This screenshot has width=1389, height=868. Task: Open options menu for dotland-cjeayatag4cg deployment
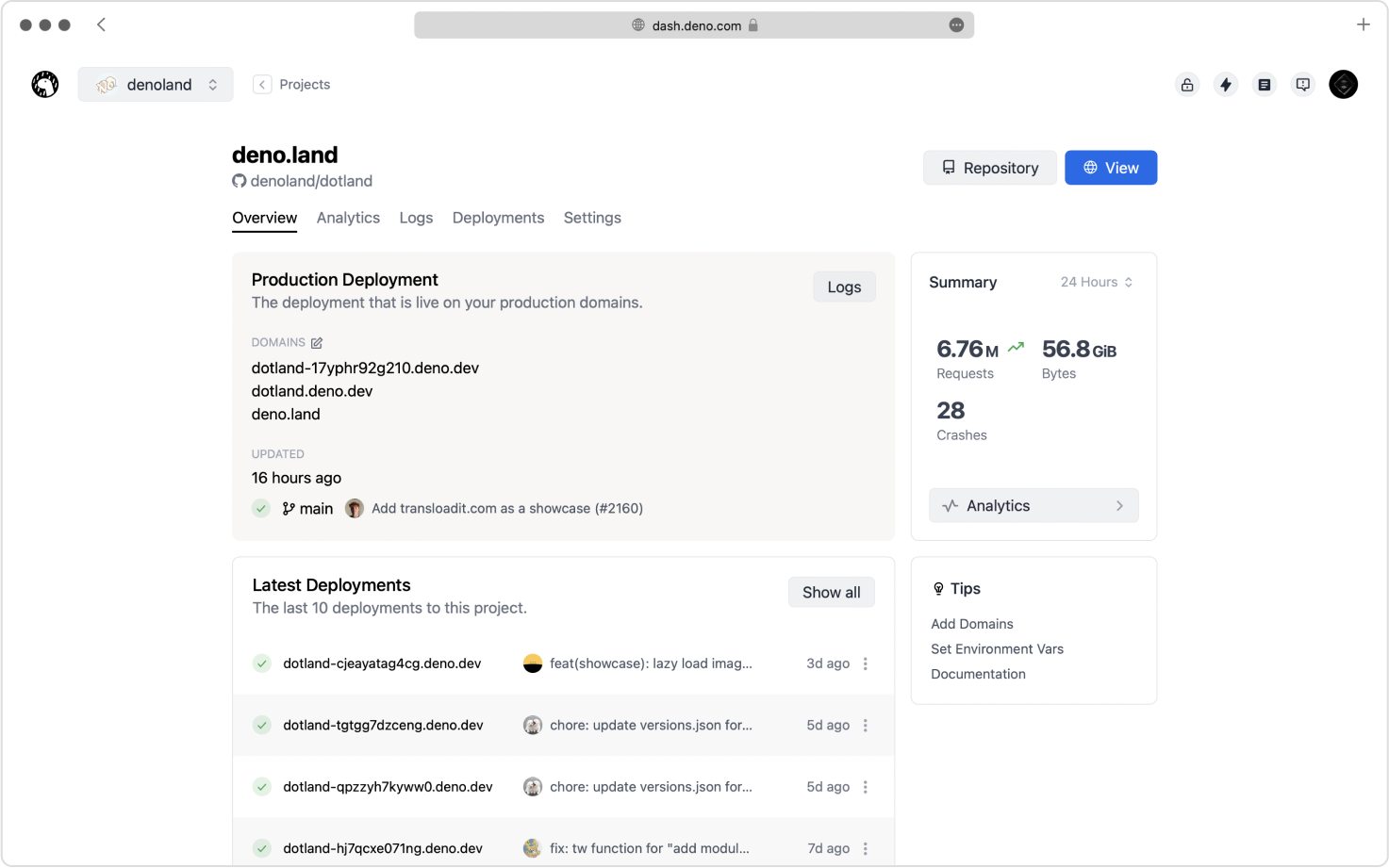tap(866, 663)
